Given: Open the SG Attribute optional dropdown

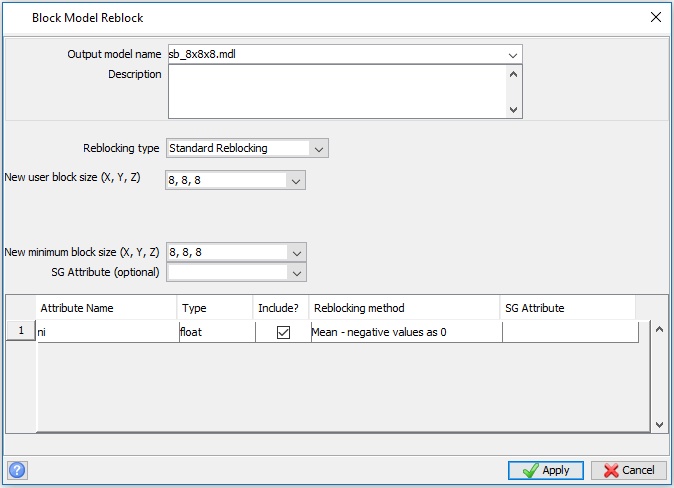Looking at the screenshot, I should [x=297, y=273].
